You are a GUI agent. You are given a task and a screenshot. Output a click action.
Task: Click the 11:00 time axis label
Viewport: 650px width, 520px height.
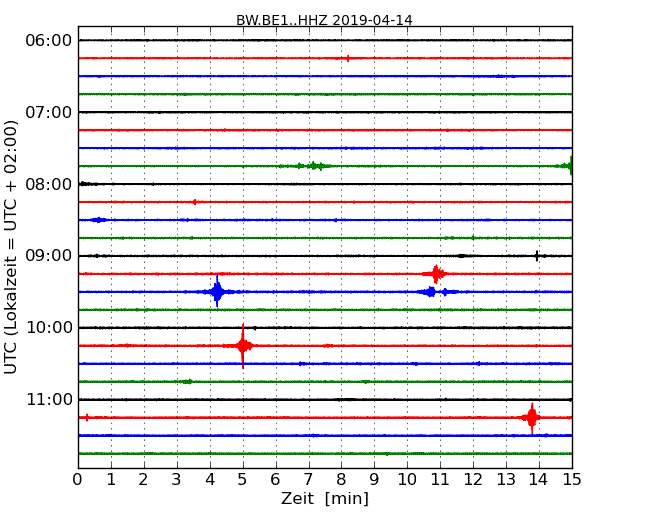point(49,399)
